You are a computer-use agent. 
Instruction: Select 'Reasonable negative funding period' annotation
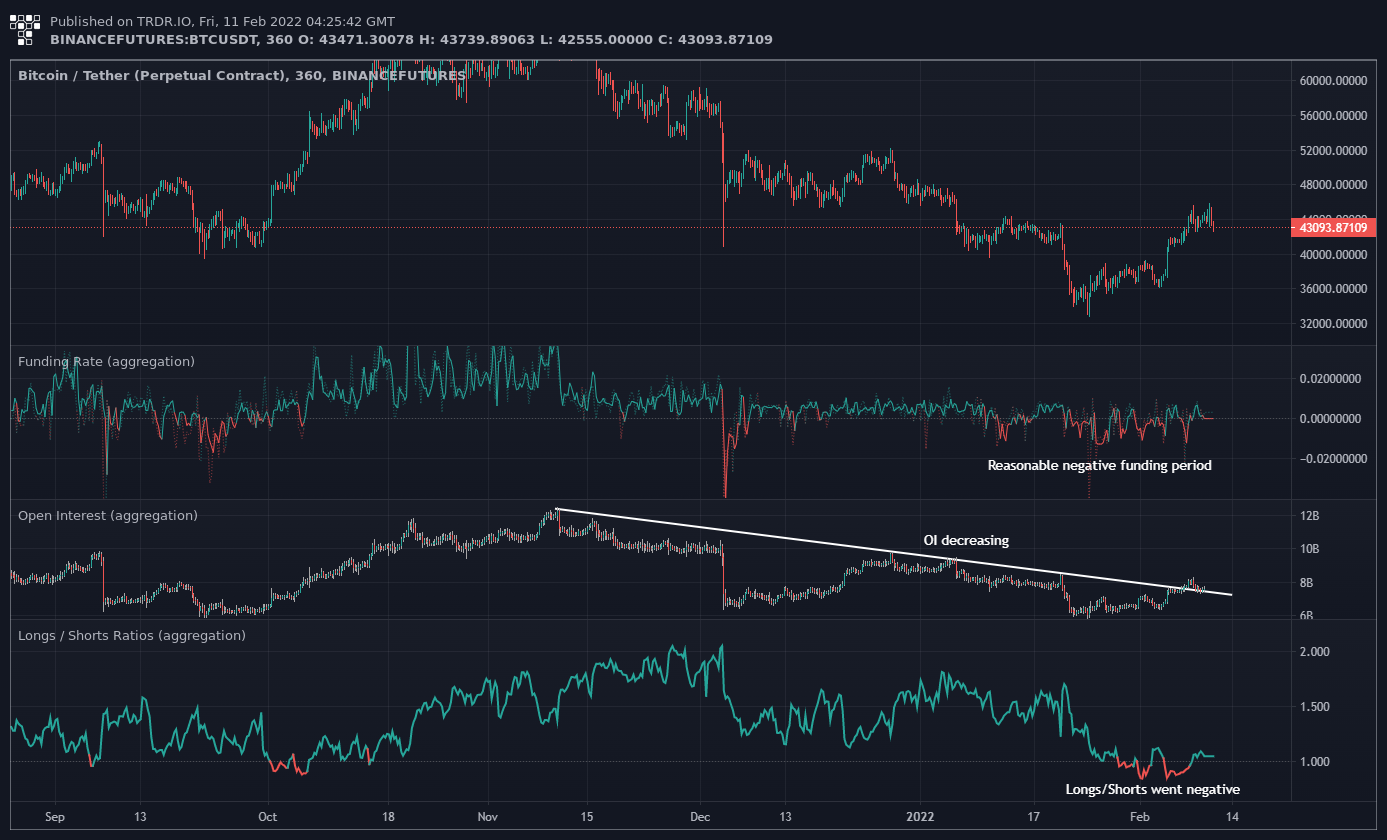click(1099, 465)
